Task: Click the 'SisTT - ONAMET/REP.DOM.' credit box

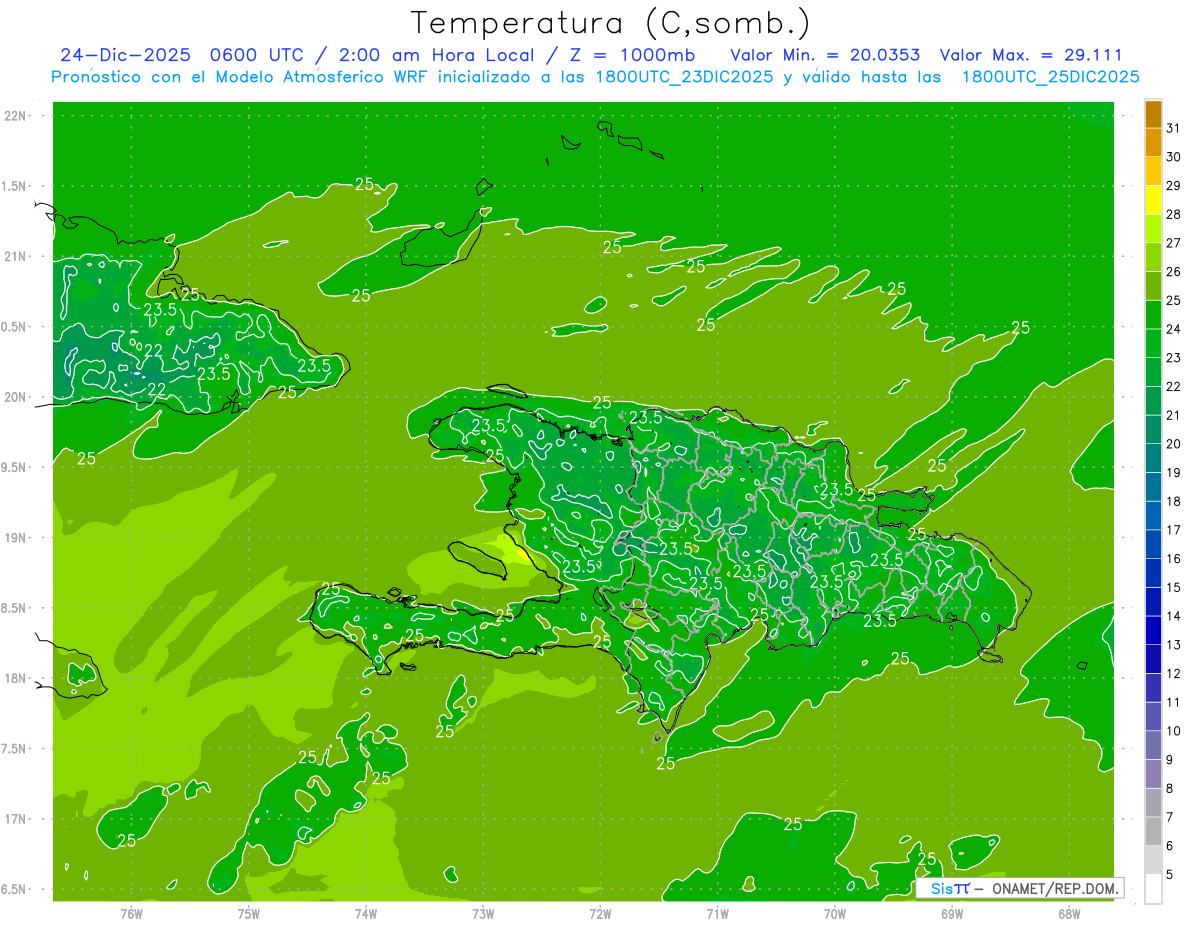Action: [x=1019, y=888]
